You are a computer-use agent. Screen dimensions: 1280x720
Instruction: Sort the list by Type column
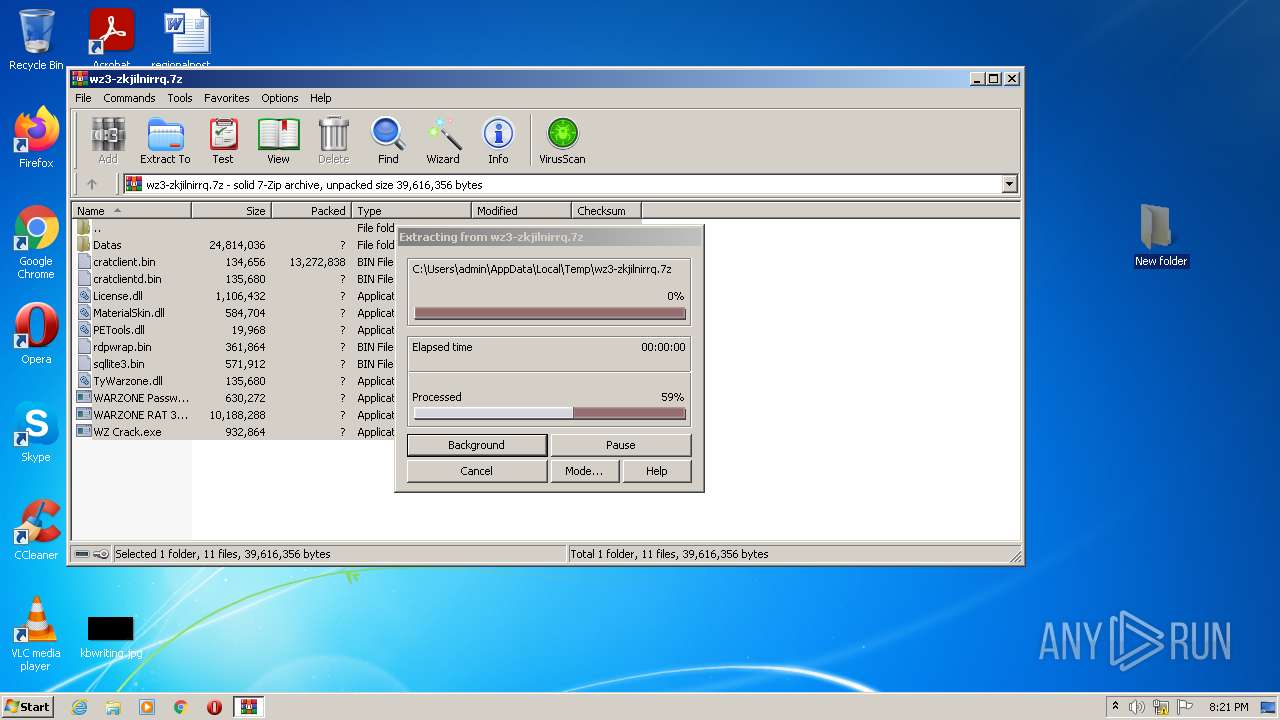(411, 211)
